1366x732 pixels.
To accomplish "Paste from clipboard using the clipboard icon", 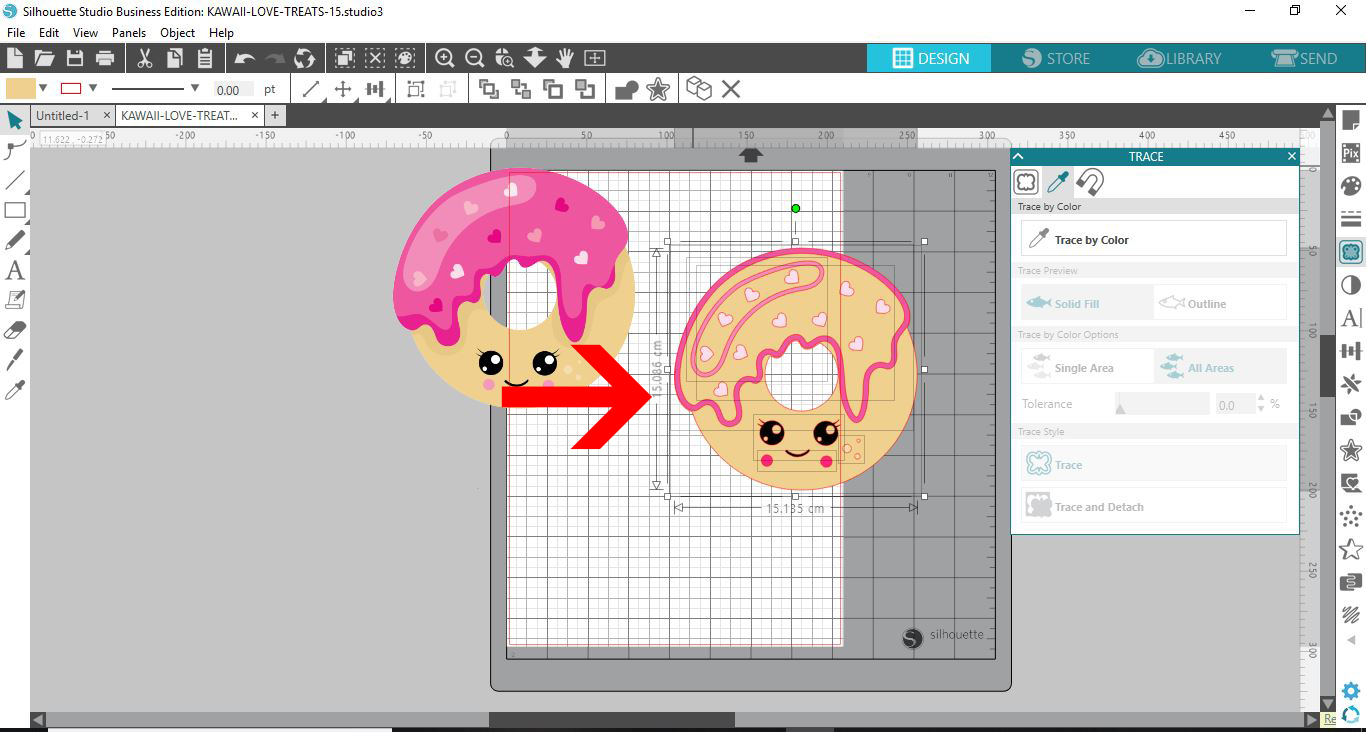I will tap(205, 58).
